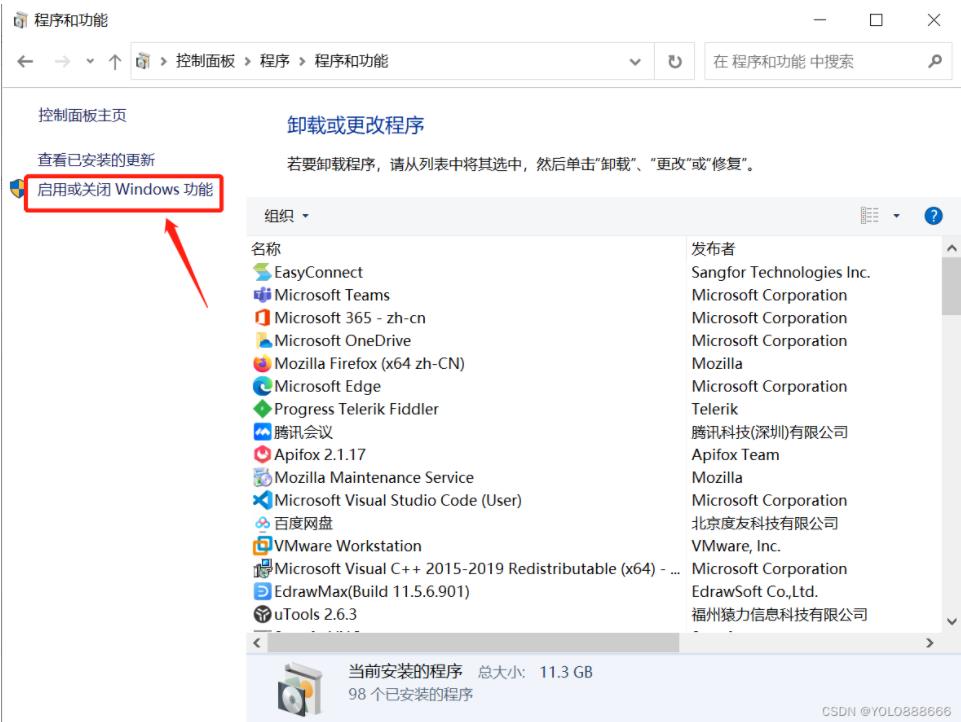Click the change view layout icon

pyautogui.click(x=870, y=216)
